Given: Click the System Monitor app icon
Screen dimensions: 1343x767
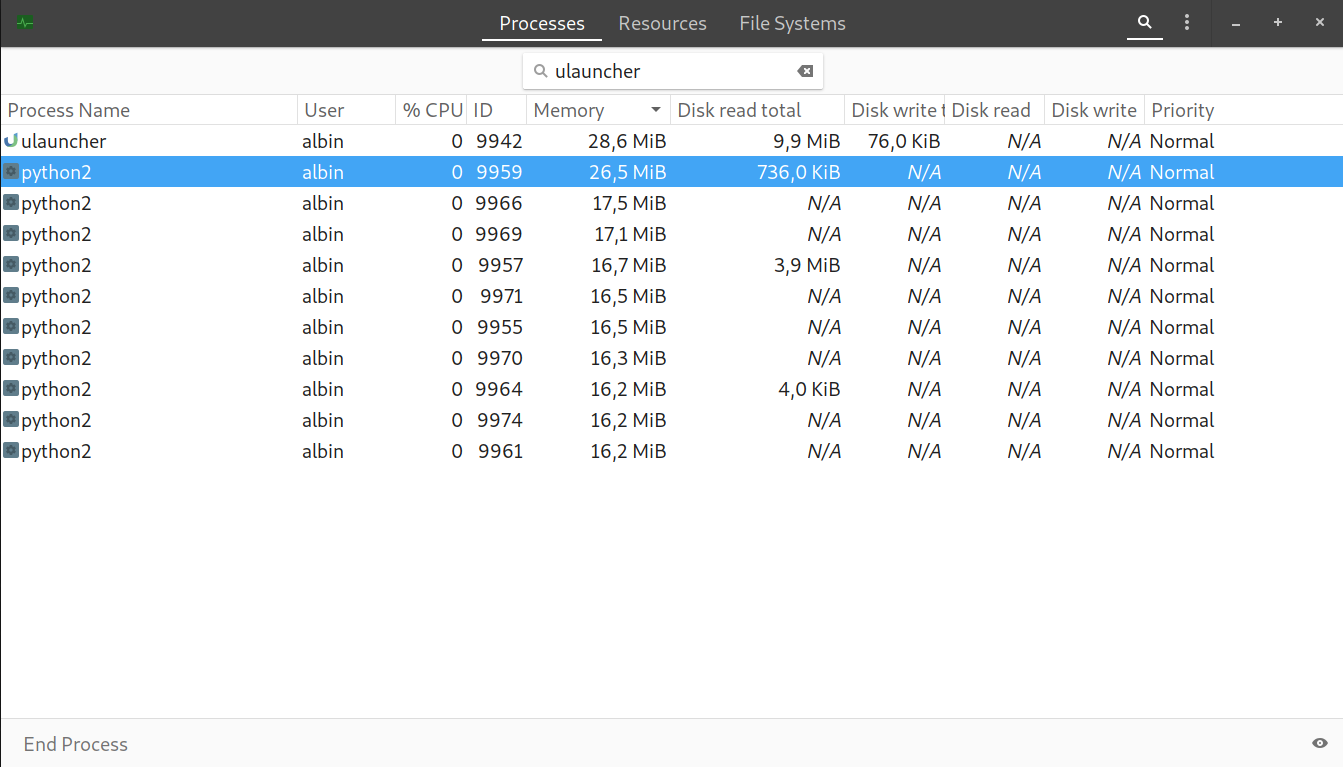Looking at the screenshot, I should (x=25, y=22).
